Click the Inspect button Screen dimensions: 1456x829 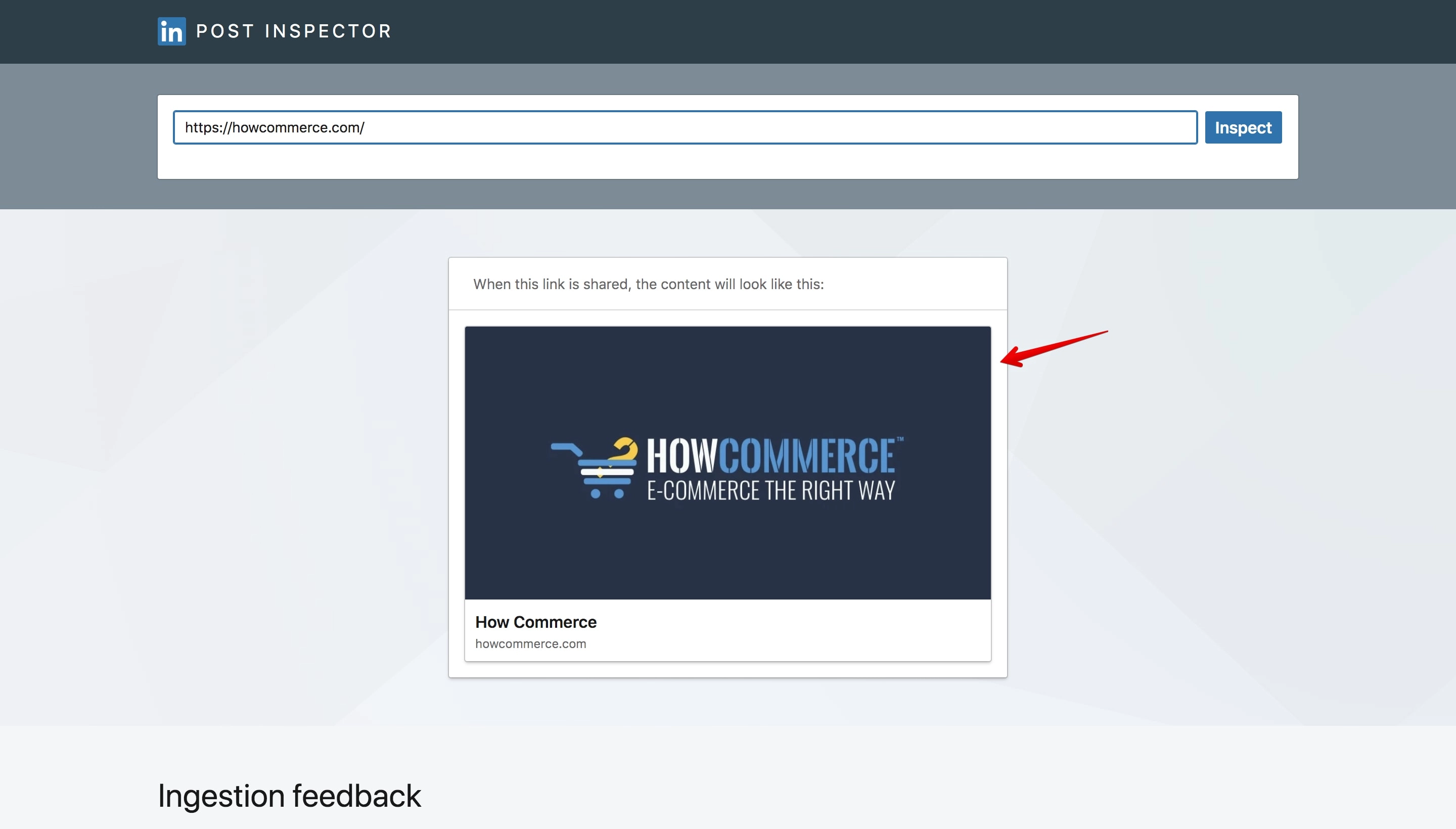[1243, 127]
